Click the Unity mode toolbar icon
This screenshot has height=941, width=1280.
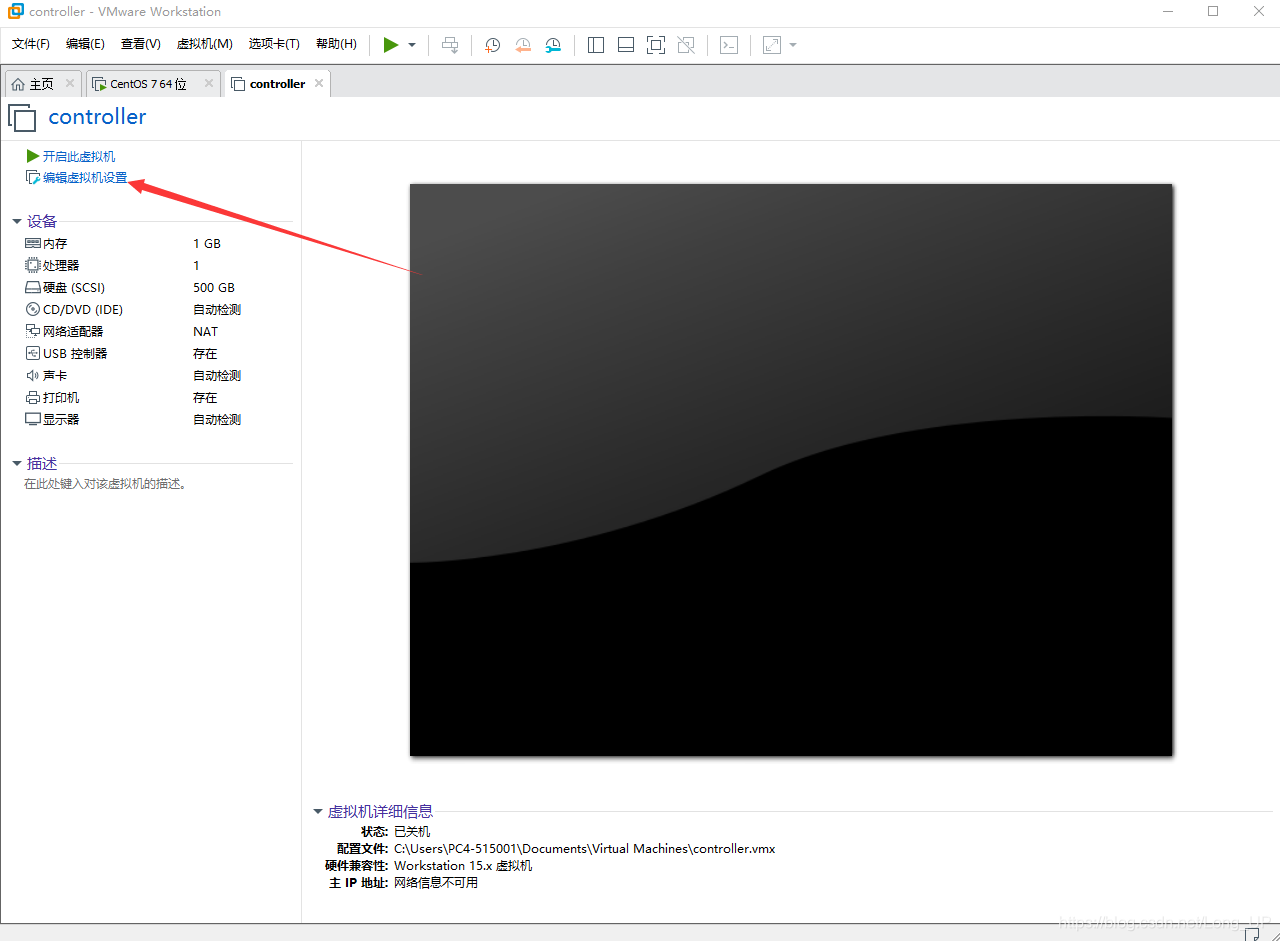pos(686,45)
